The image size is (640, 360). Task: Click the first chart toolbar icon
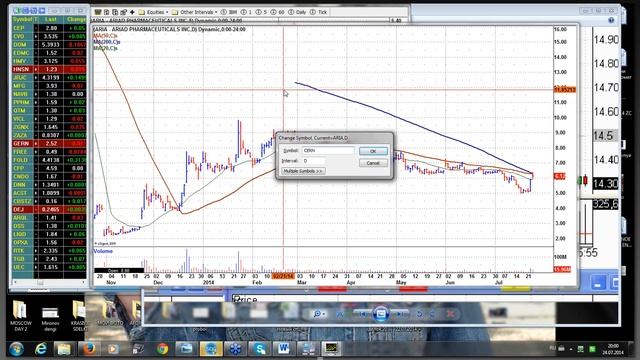click(98, 12)
